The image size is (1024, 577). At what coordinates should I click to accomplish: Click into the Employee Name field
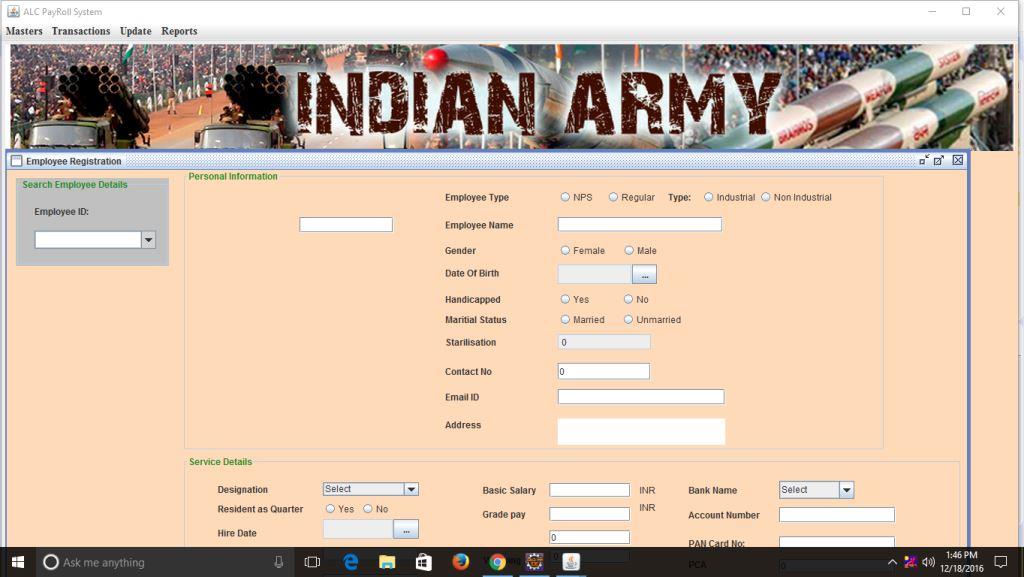point(639,225)
